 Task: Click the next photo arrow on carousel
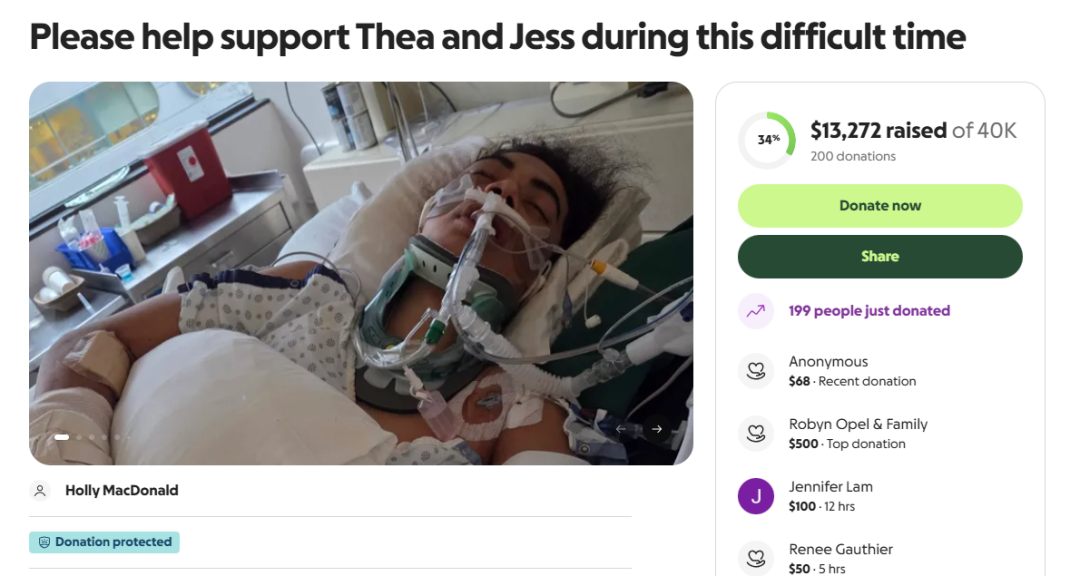point(657,429)
